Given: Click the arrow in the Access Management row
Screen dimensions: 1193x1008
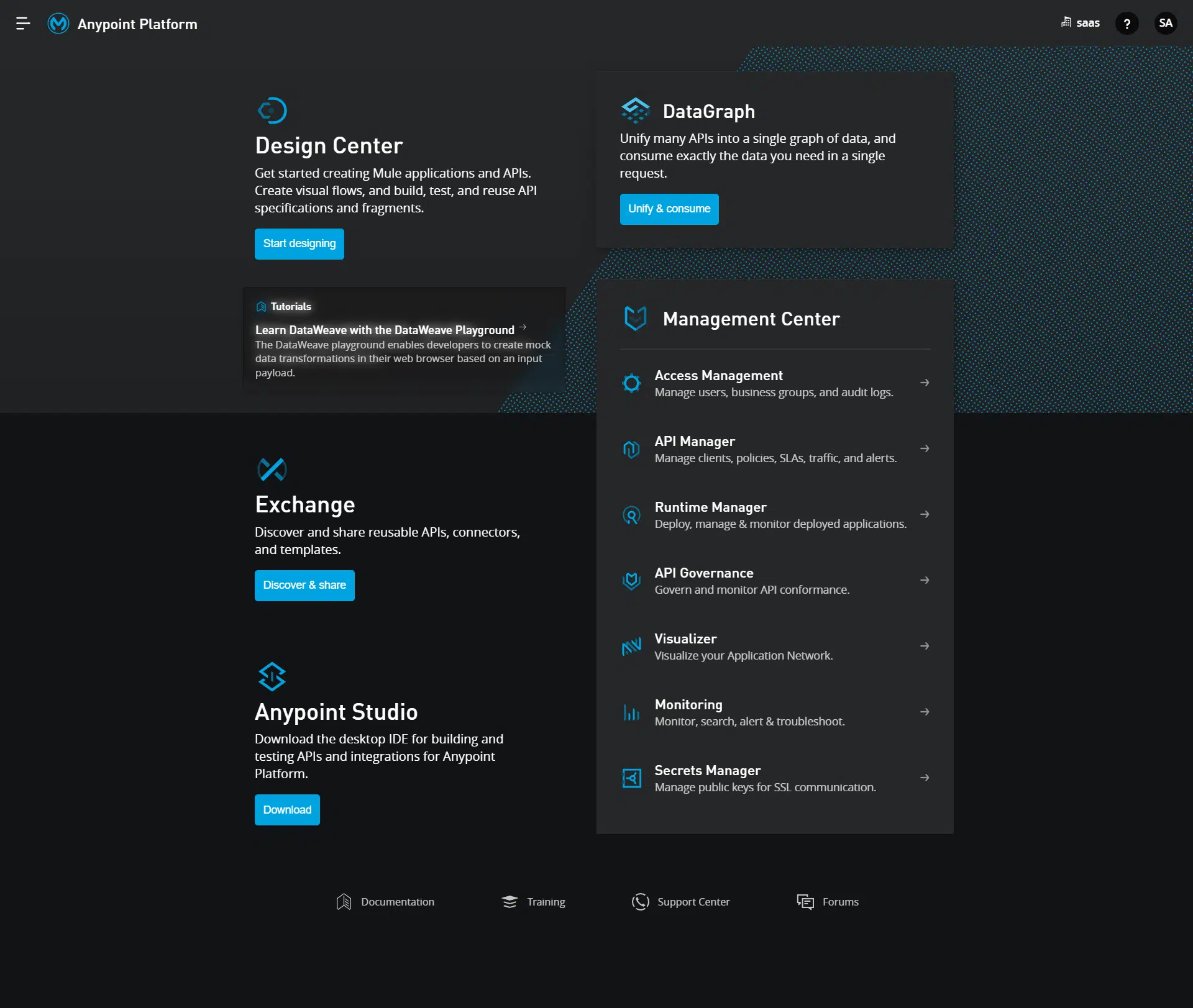Looking at the screenshot, I should coord(925,383).
